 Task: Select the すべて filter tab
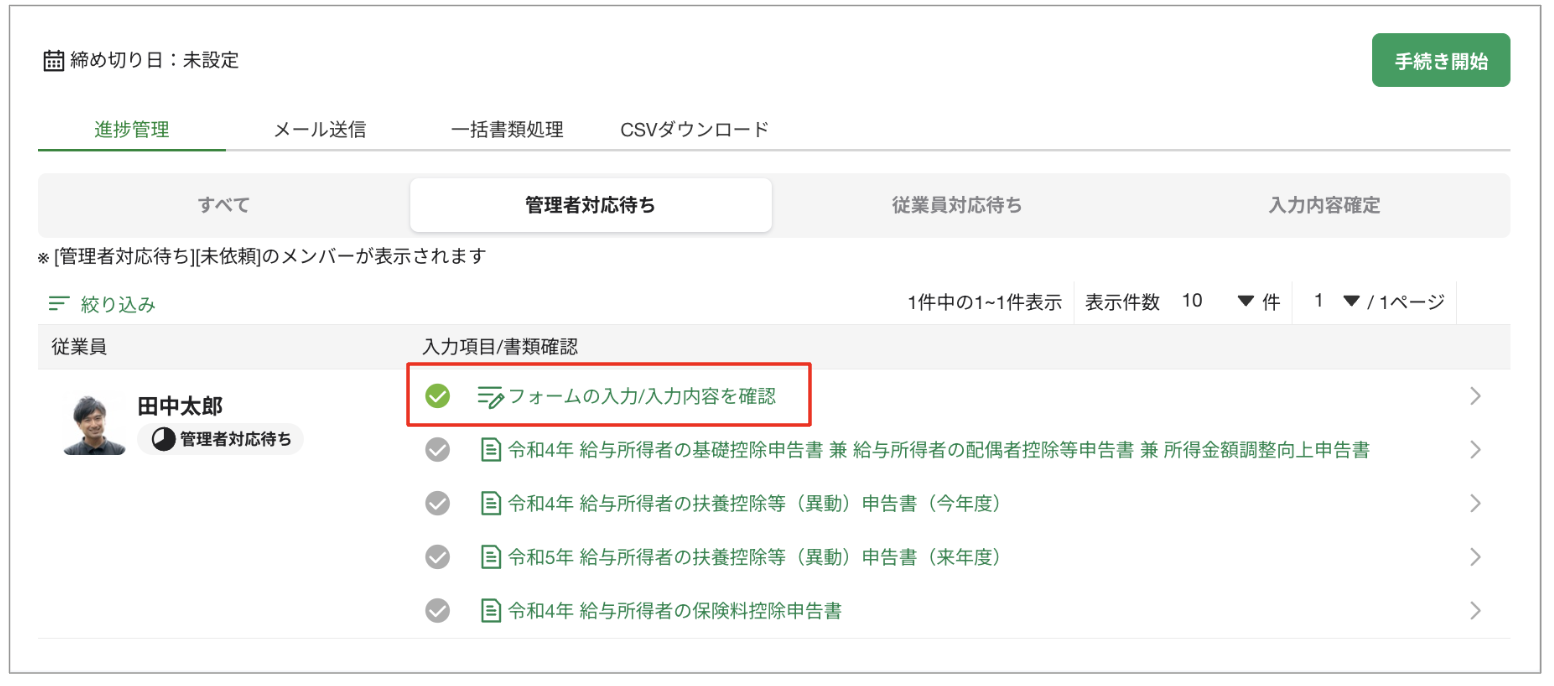point(224,205)
